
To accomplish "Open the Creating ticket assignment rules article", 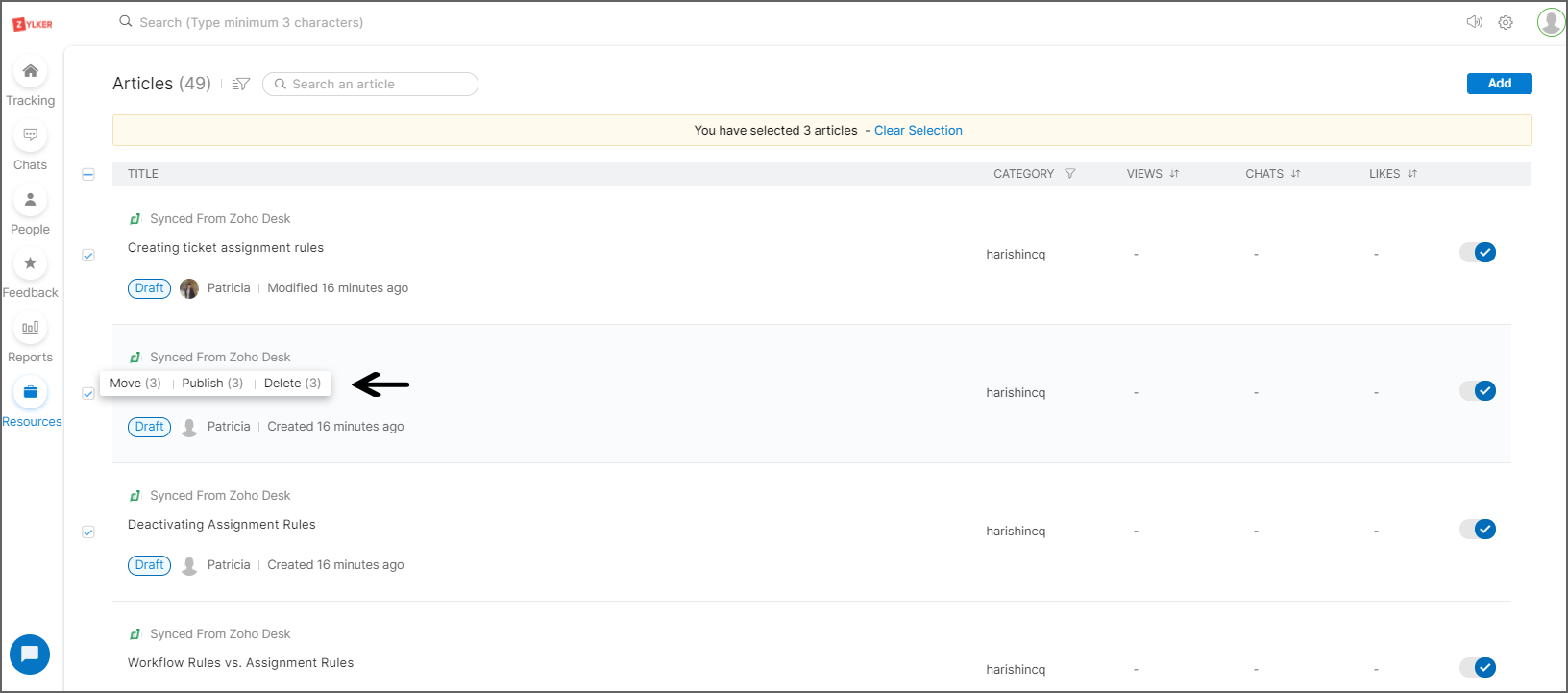I will click(x=226, y=248).
